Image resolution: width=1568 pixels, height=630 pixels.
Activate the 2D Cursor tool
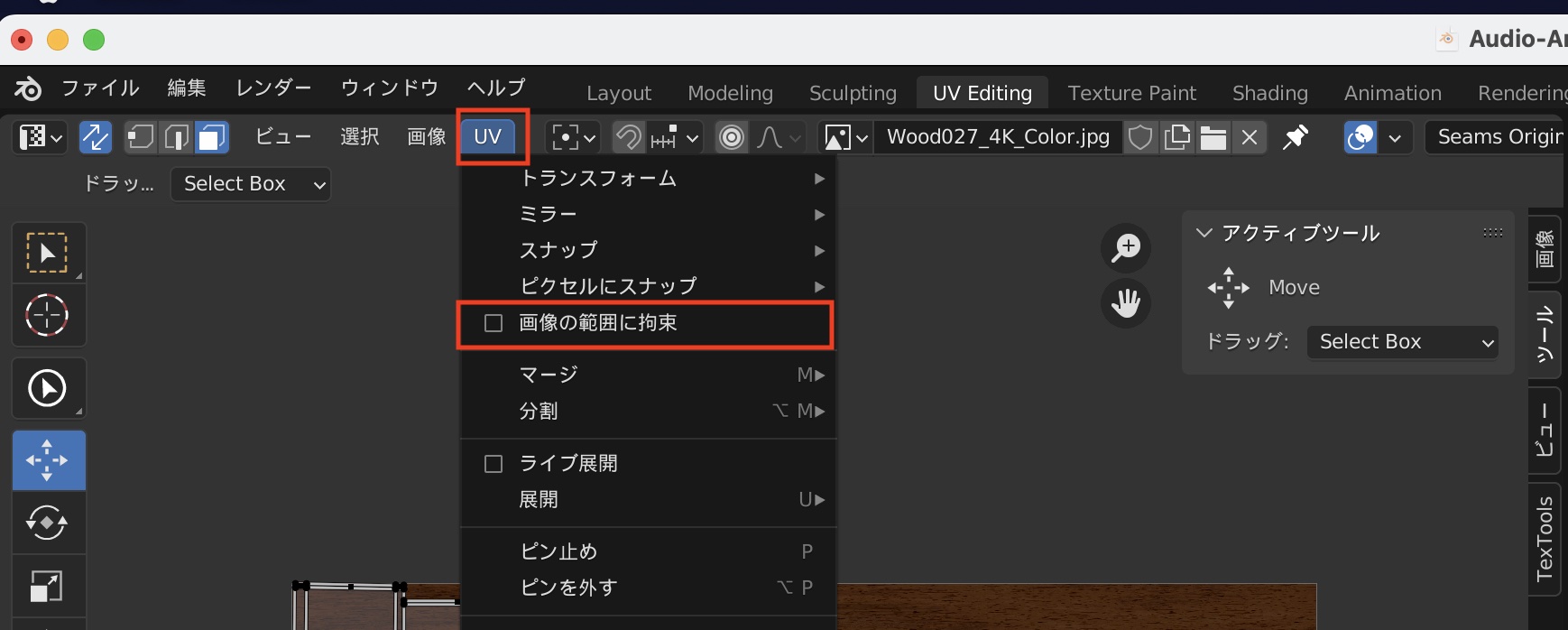(x=48, y=316)
